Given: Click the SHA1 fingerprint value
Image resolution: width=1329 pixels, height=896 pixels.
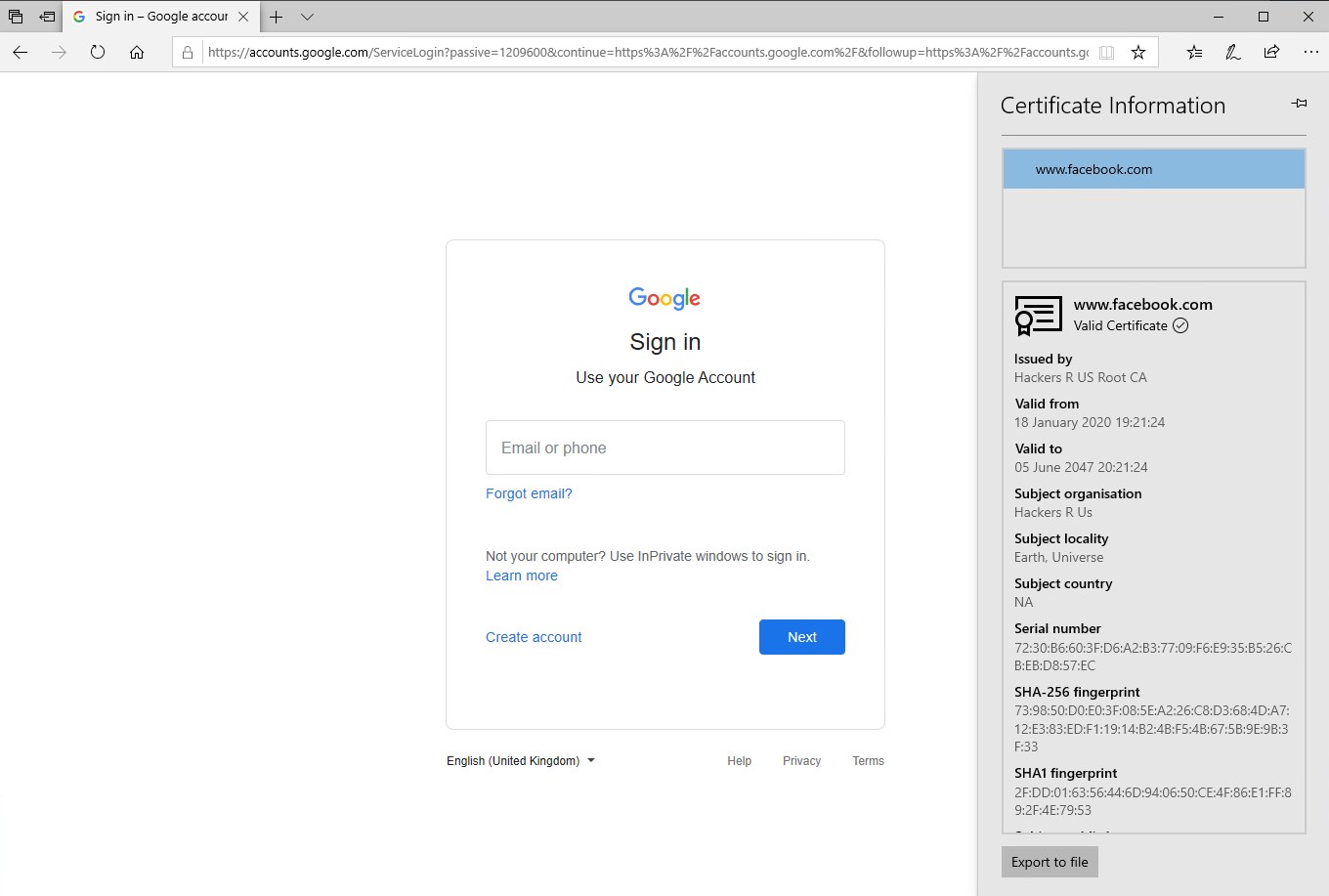Looking at the screenshot, I should 1153,801.
